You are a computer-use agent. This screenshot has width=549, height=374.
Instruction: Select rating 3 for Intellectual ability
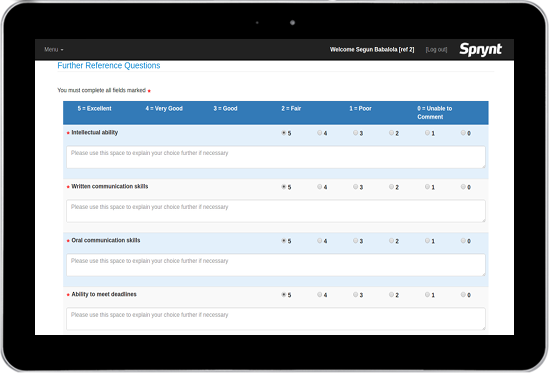click(355, 133)
